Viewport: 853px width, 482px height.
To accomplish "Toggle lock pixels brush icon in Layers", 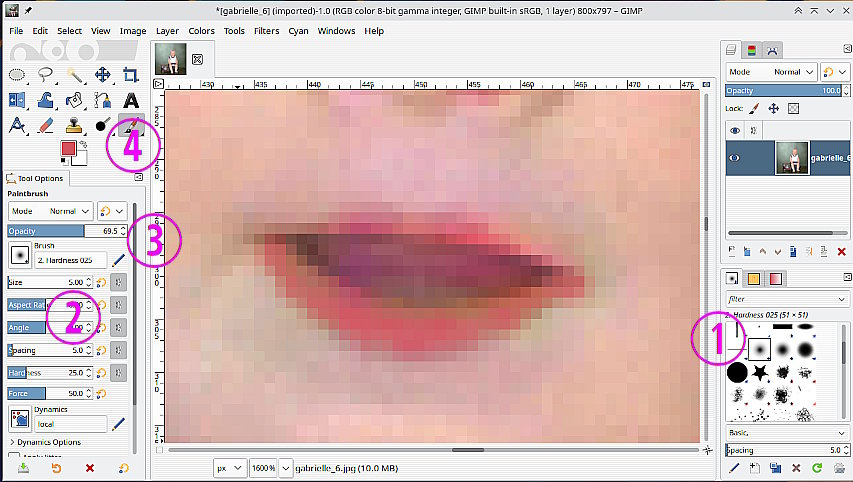I will click(755, 108).
